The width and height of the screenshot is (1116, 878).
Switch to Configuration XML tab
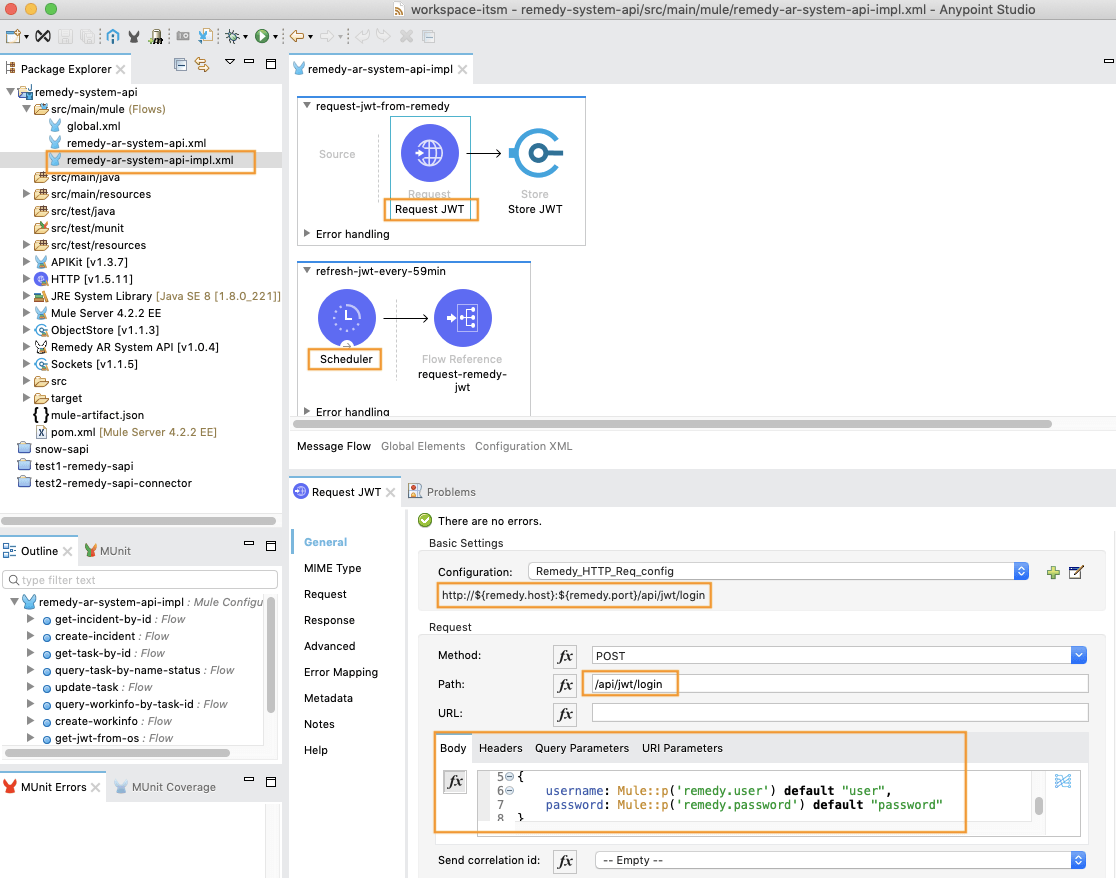click(523, 446)
